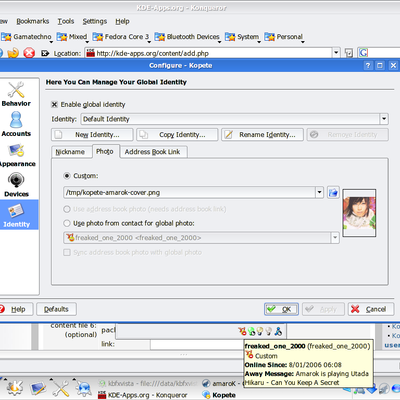Image resolution: width=400 pixels, height=400 pixels.
Task: Click the Remove Identity button
Action: (348, 135)
